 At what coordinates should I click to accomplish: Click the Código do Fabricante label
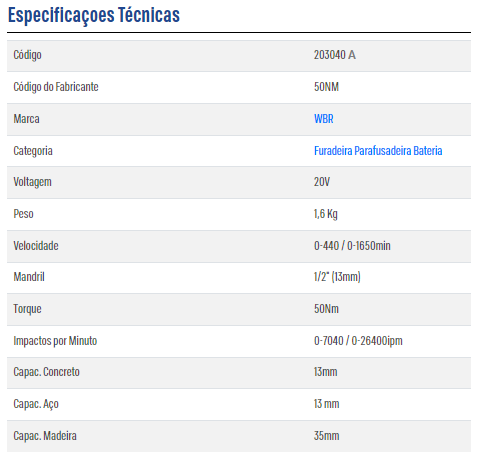point(56,87)
